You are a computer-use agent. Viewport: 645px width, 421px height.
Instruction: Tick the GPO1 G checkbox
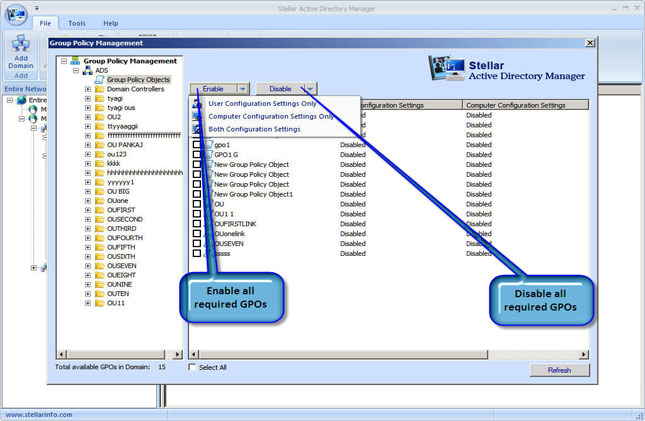click(197, 154)
